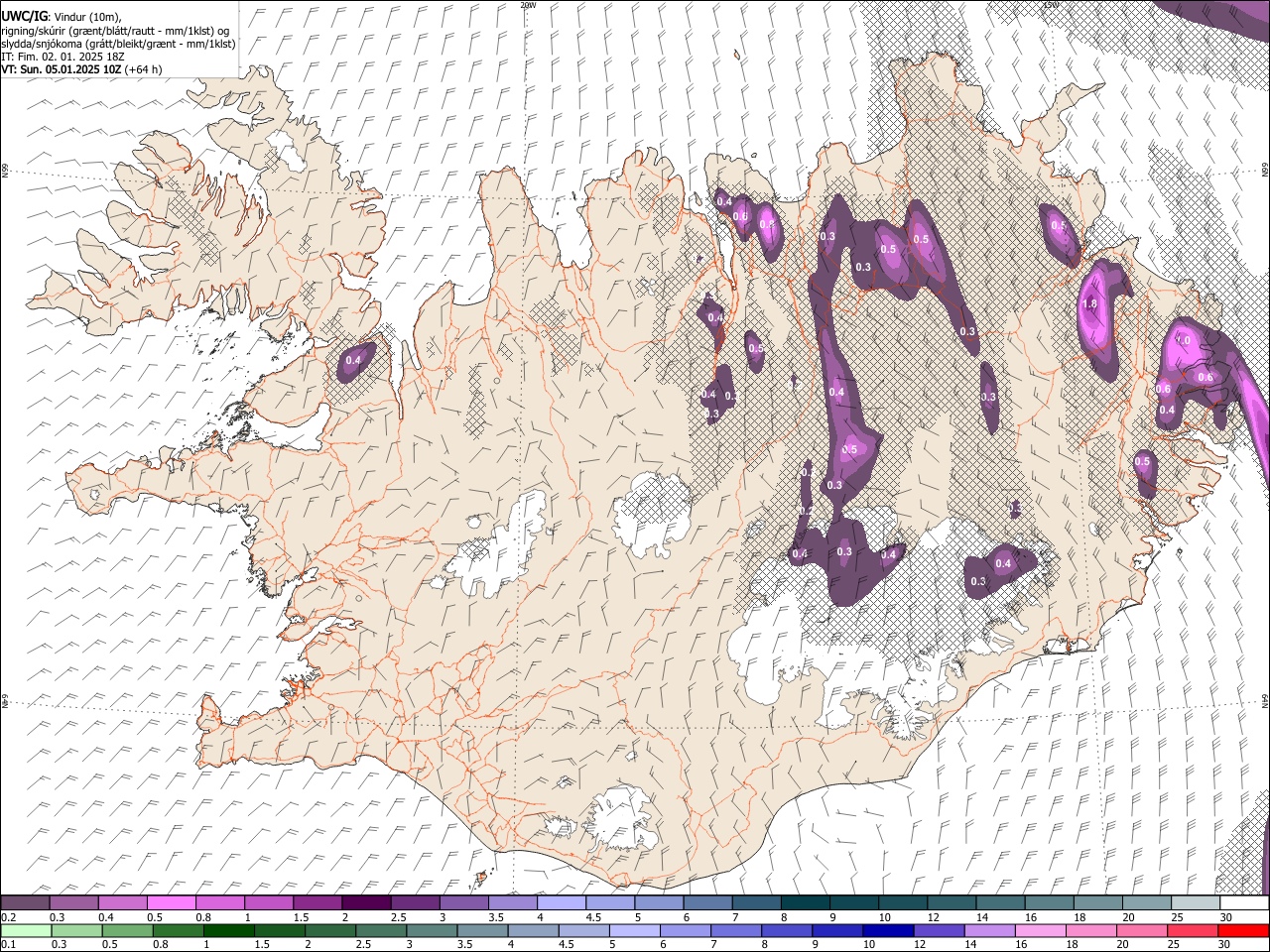Viewport: 1270px width, 952px height.
Task: Pick the darkest green lower swatch starting at 1
Action: click(x=228, y=931)
